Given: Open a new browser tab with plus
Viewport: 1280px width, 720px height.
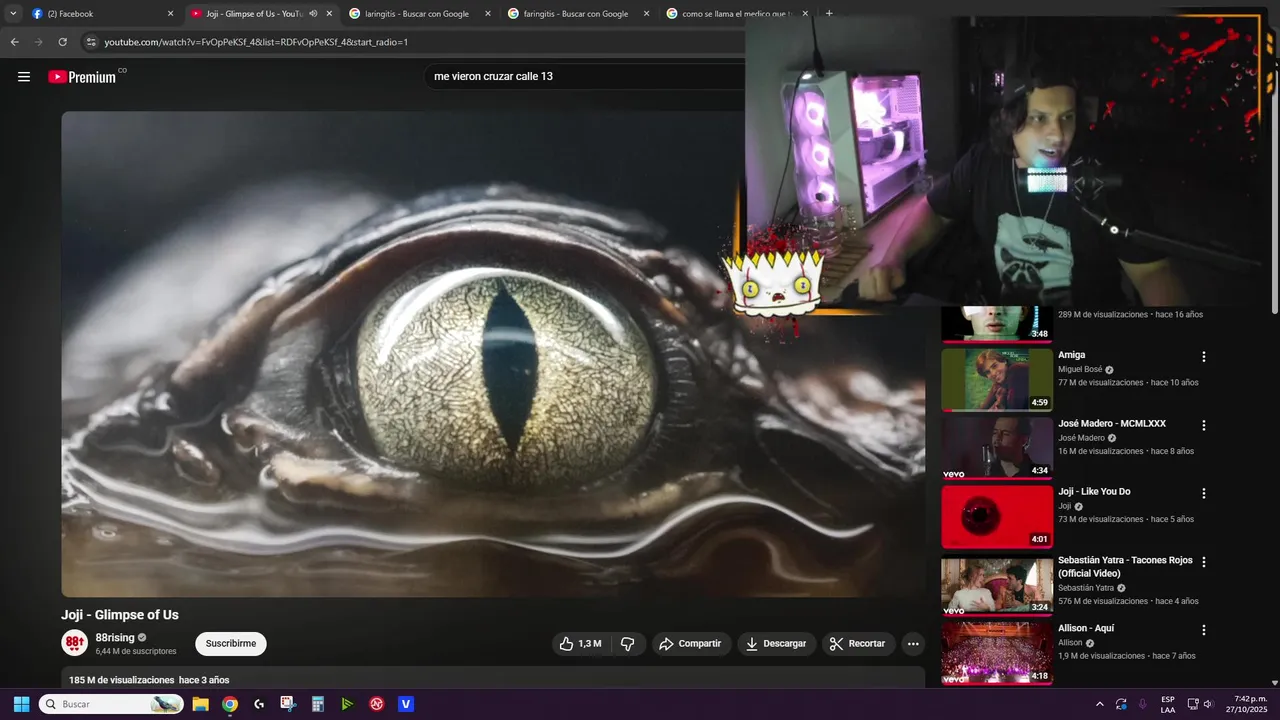Looking at the screenshot, I should (x=829, y=14).
